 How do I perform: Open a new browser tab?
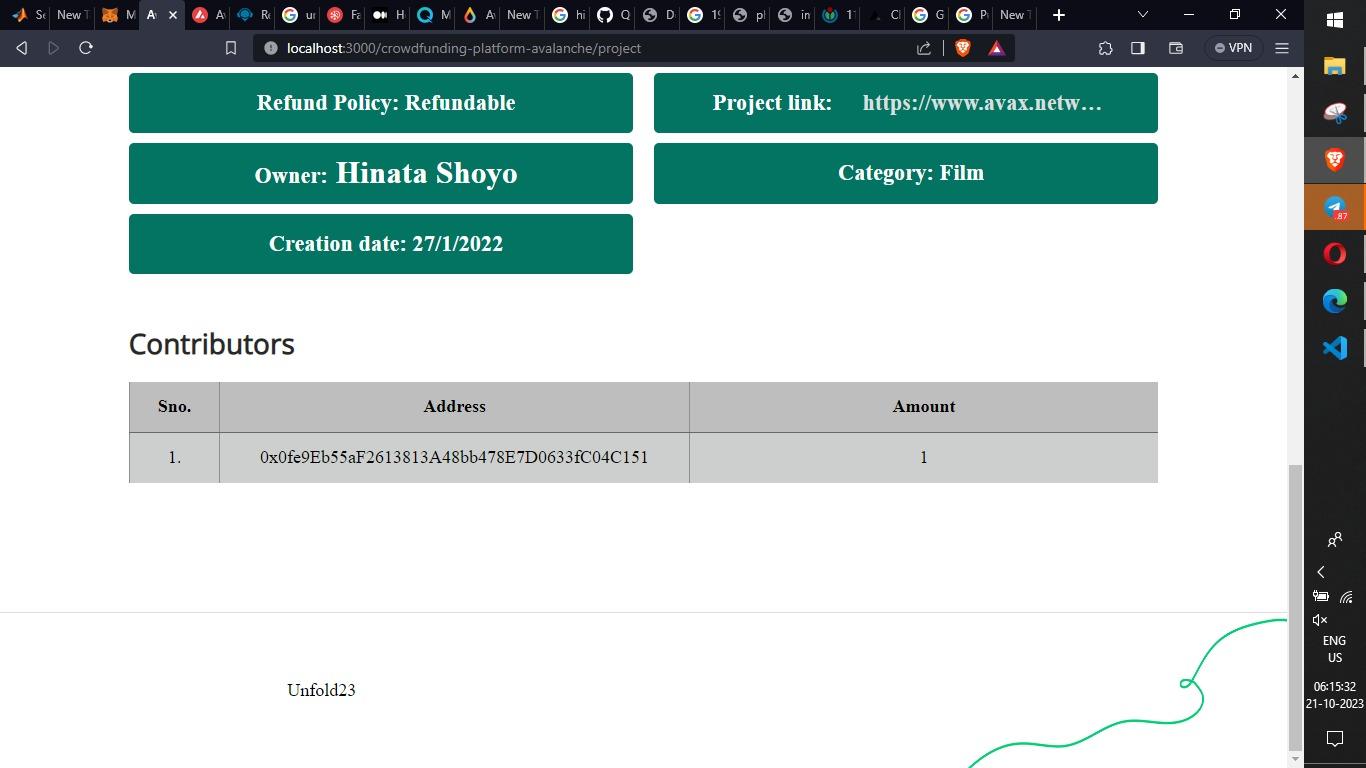1059,15
